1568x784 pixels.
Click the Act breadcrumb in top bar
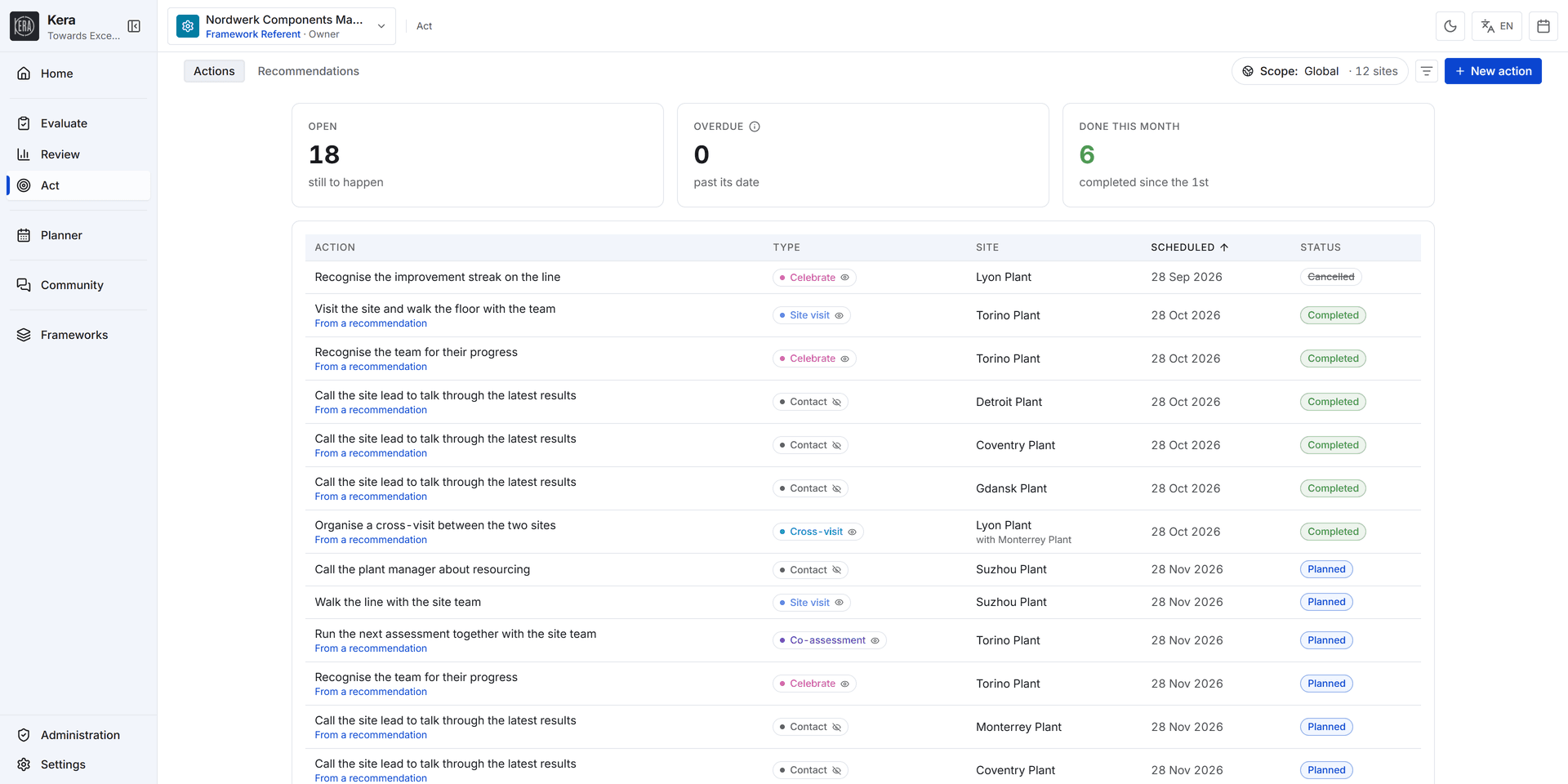(x=424, y=26)
